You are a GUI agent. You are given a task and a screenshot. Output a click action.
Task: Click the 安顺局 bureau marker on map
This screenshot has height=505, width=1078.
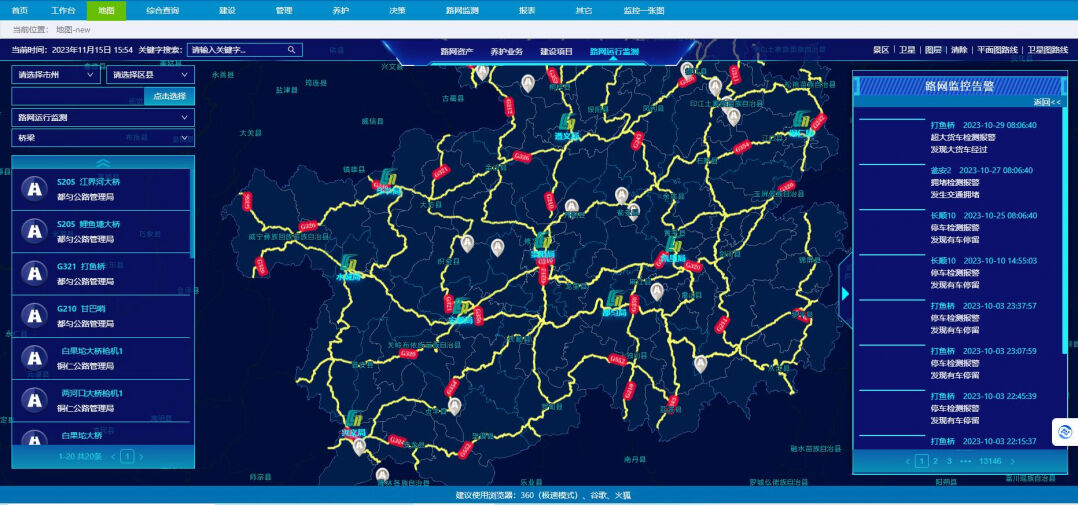click(459, 311)
